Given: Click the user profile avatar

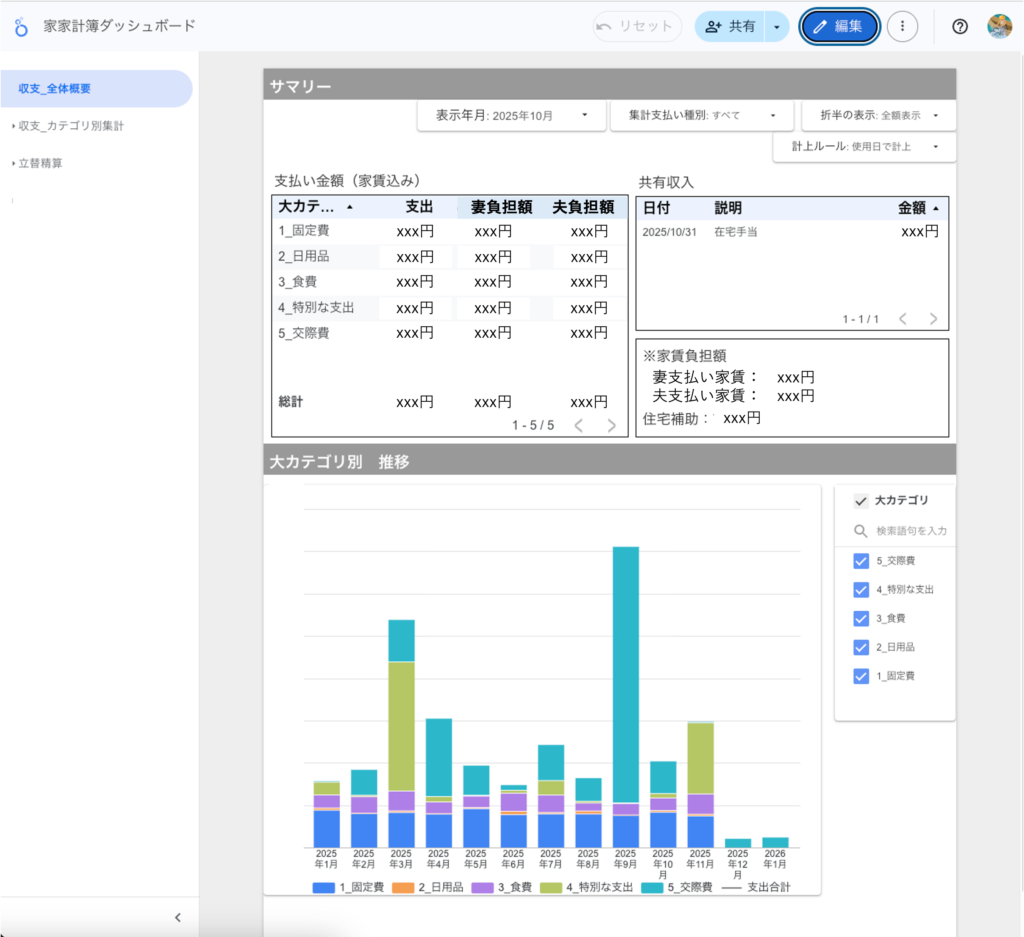Looking at the screenshot, I should [x=999, y=27].
